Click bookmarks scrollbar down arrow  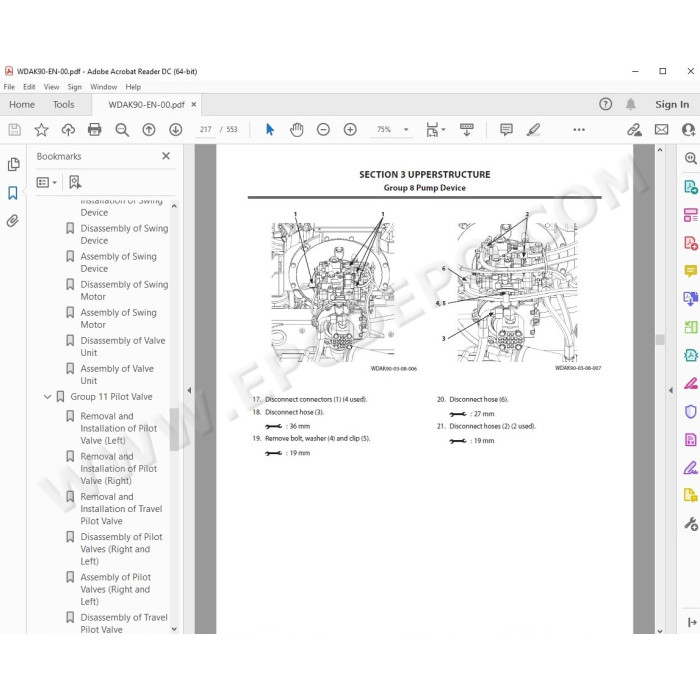(x=174, y=629)
